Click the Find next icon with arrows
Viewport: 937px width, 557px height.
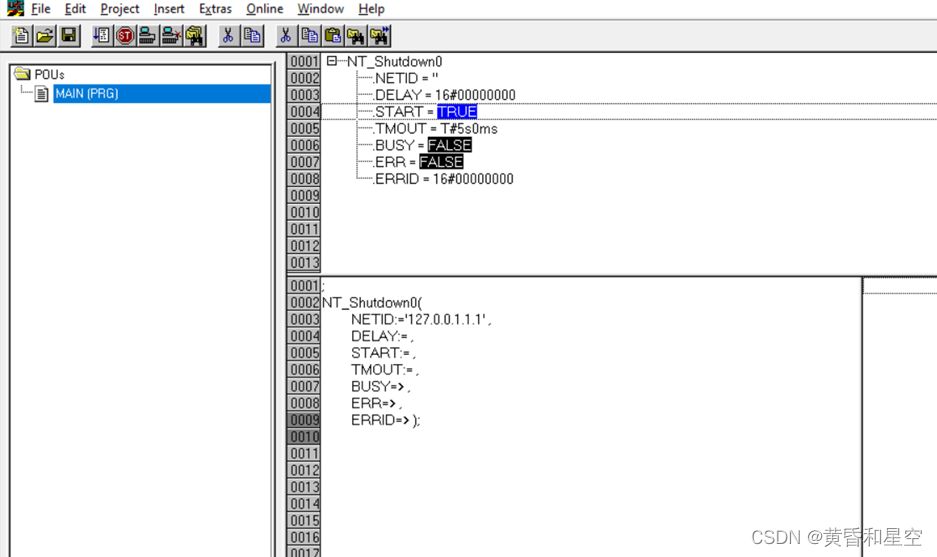380,36
